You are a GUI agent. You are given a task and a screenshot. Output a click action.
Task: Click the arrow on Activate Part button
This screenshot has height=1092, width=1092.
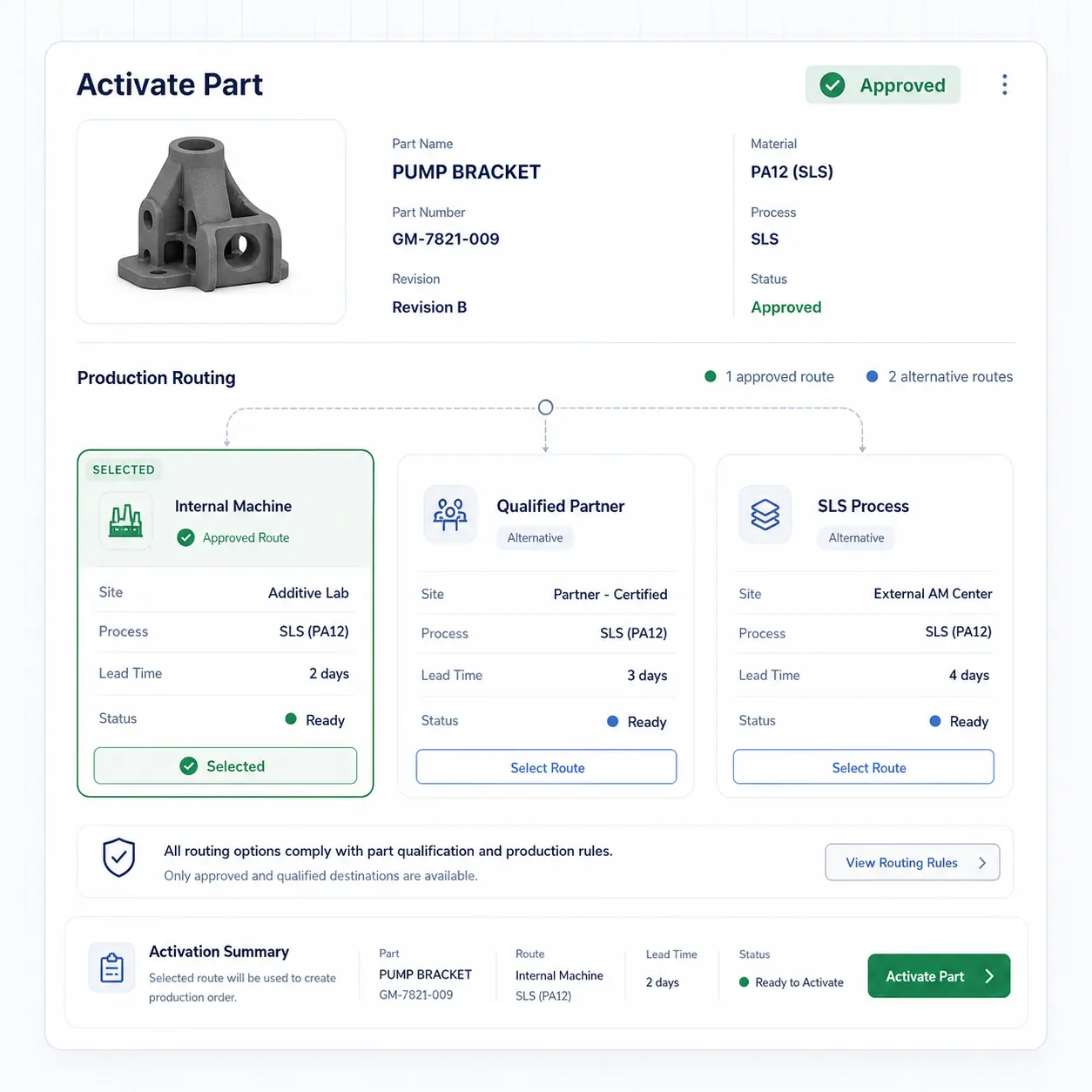point(989,976)
